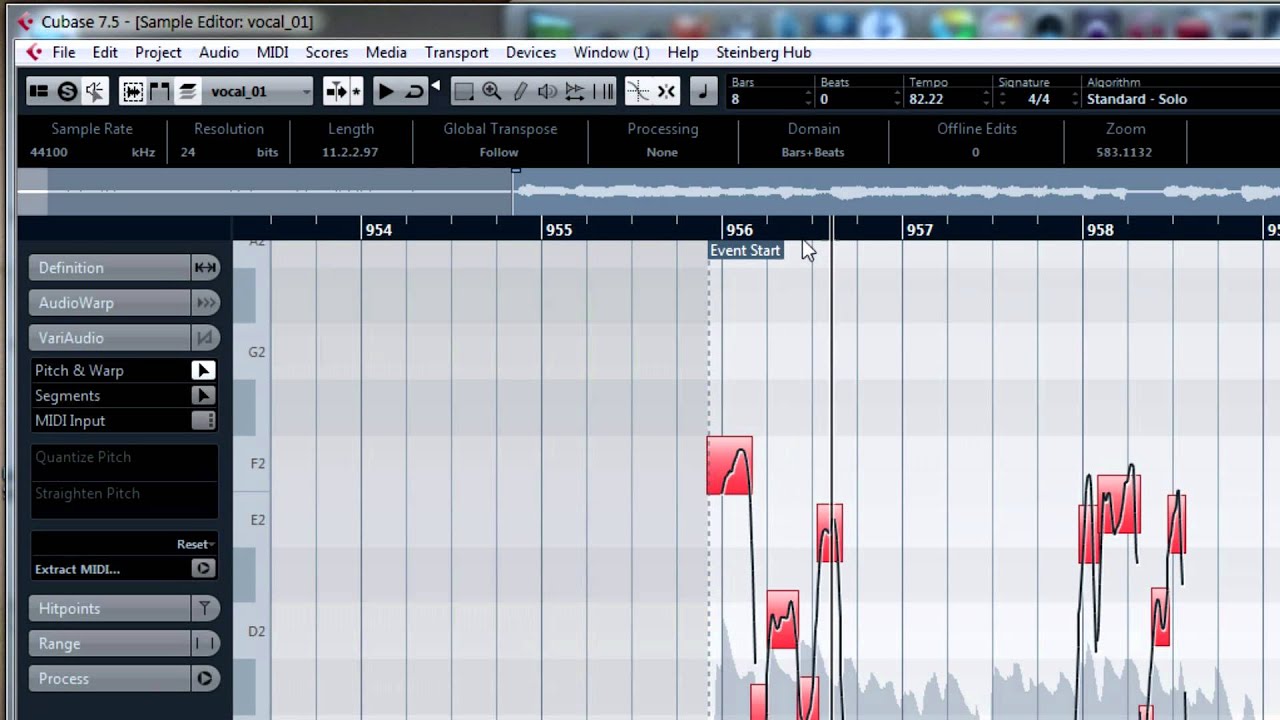Viewport: 1280px width, 720px height.
Task: Toggle the Audition Loop button
Action: coord(413,92)
